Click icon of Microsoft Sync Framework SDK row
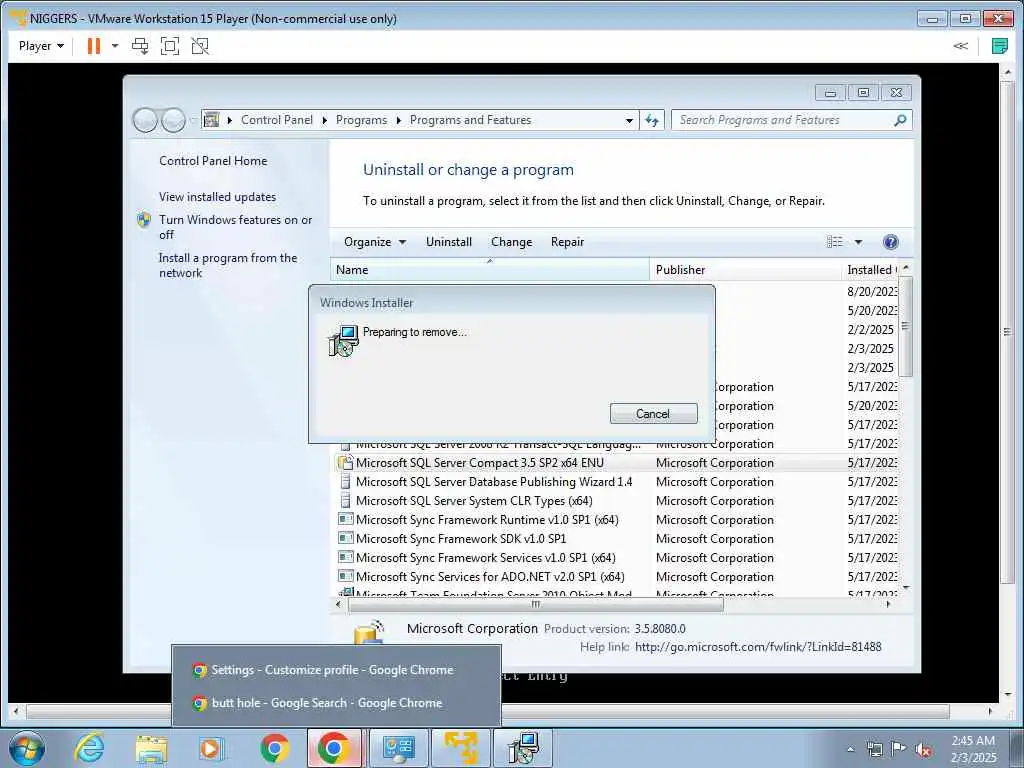The height and width of the screenshot is (768, 1024). tap(345, 539)
